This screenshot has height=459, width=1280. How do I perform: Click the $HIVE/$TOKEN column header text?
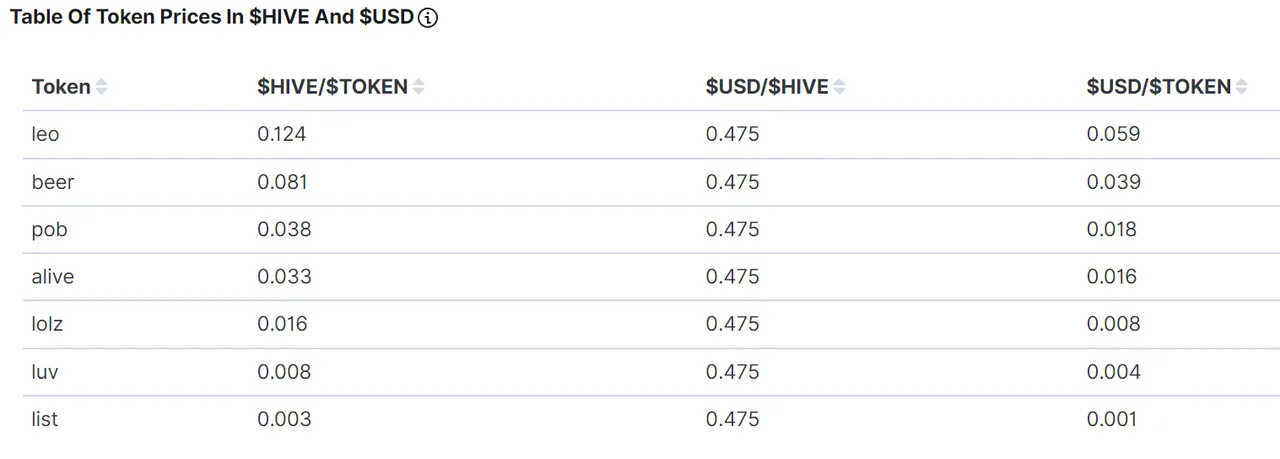[332, 87]
